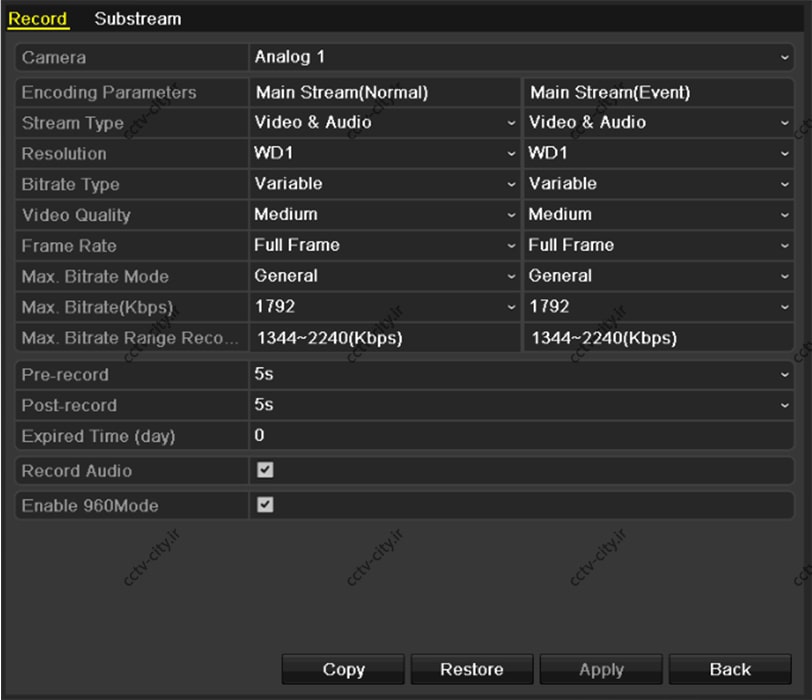Screen dimensions: 812x700
Task: Open Resolution dropdown under Main Stream(Normal)
Action: pos(385,153)
